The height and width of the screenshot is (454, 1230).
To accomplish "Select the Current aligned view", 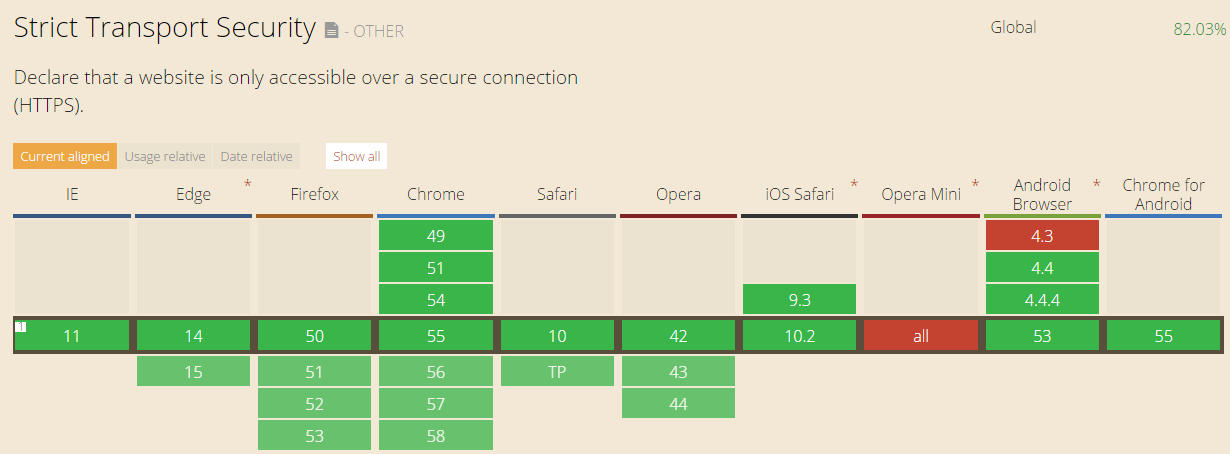I will (x=65, y=156).
